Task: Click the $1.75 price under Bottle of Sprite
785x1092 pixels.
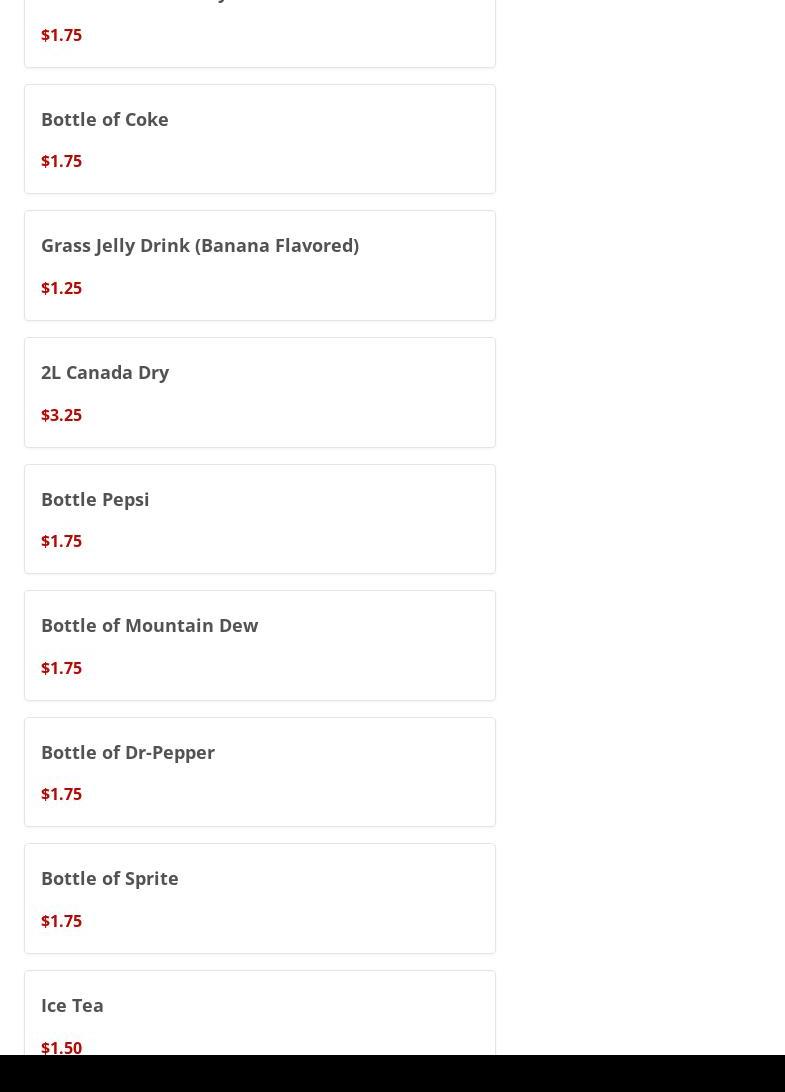Action: [x=61, y=921]
